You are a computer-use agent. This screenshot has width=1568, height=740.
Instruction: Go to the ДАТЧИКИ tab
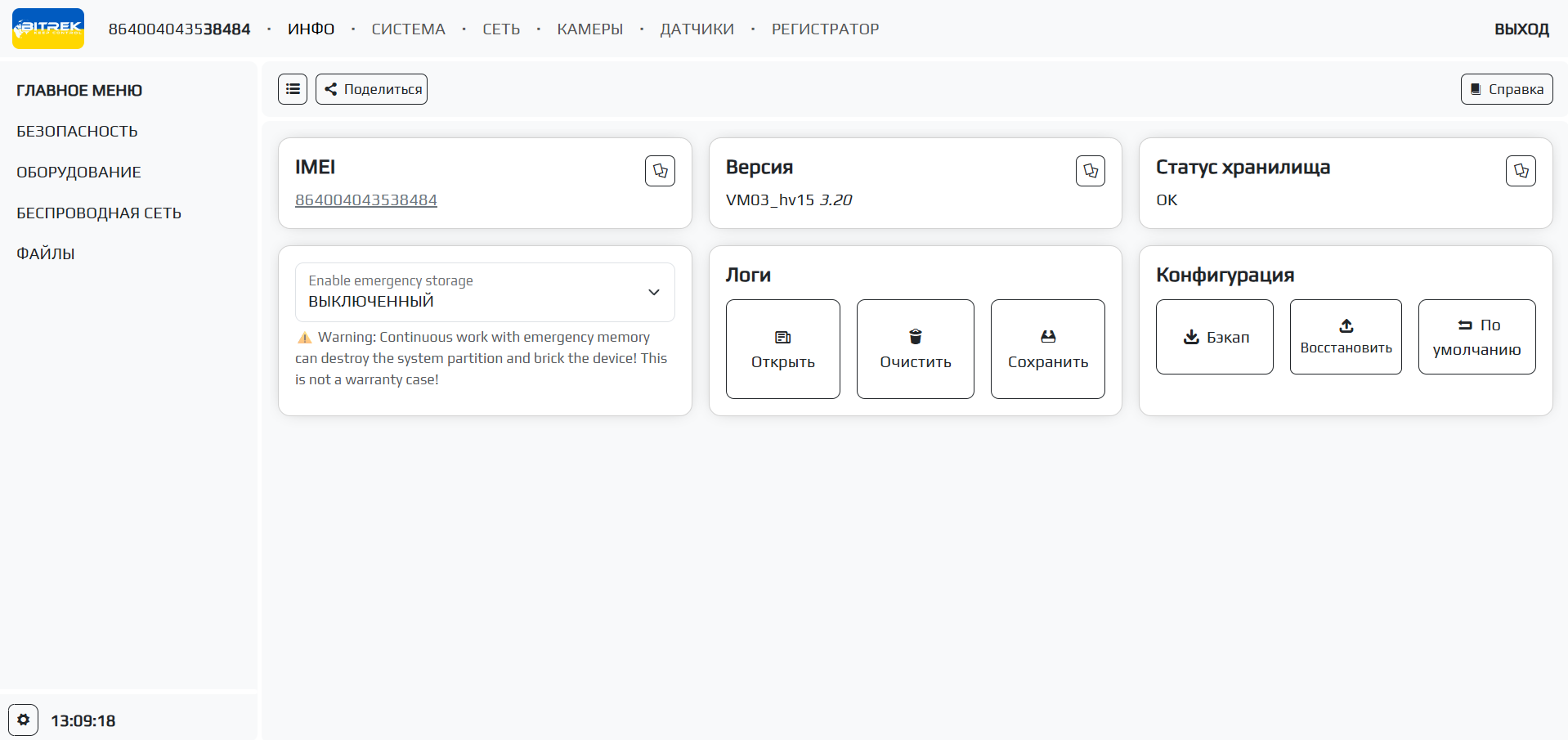click(697, 29)
